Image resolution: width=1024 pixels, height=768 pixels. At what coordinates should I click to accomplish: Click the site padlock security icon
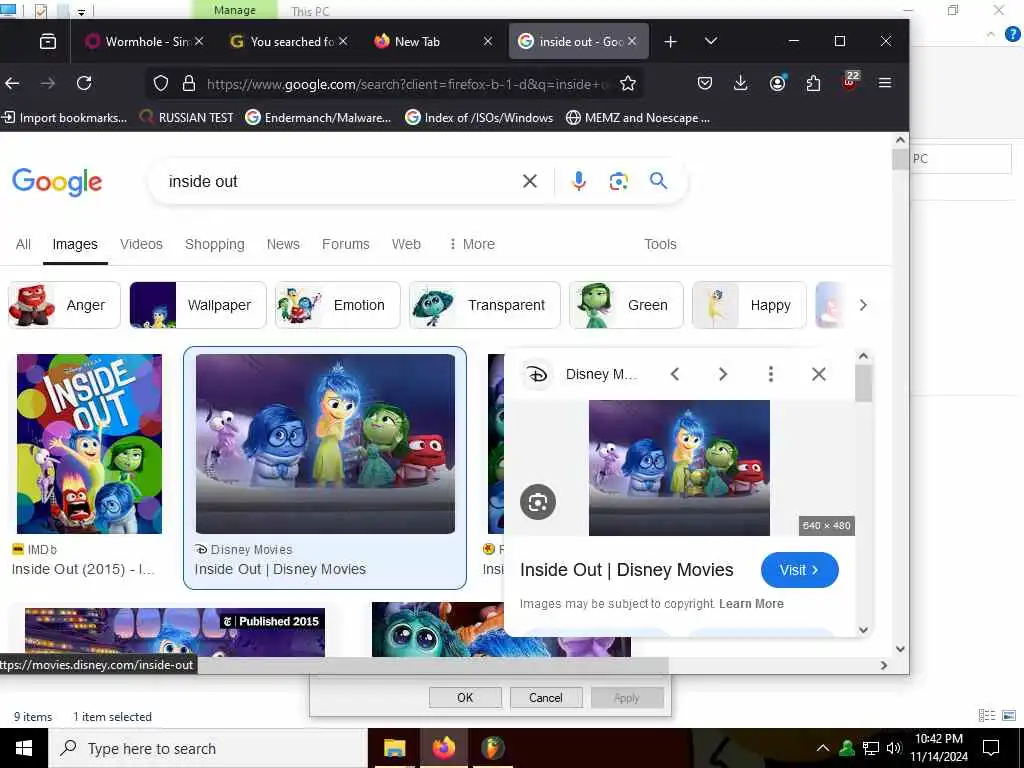[189, 84]
